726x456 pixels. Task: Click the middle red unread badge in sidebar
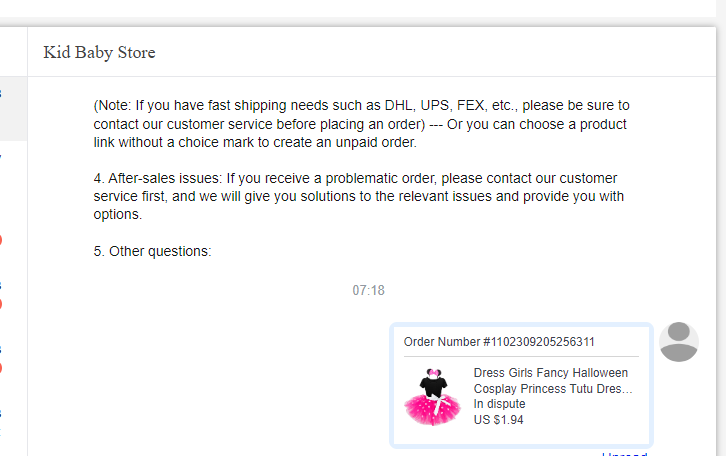point(1,305)
